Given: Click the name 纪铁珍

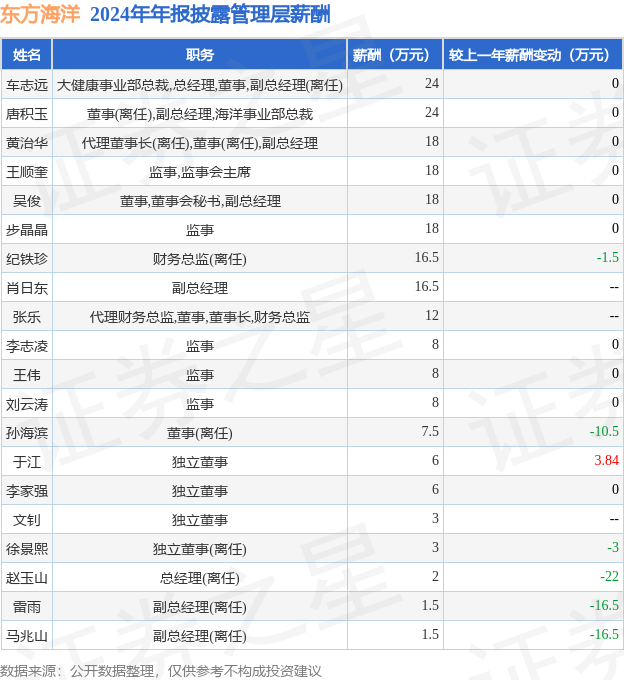Looking at the screenshot, I should click(x=26, y=259).
